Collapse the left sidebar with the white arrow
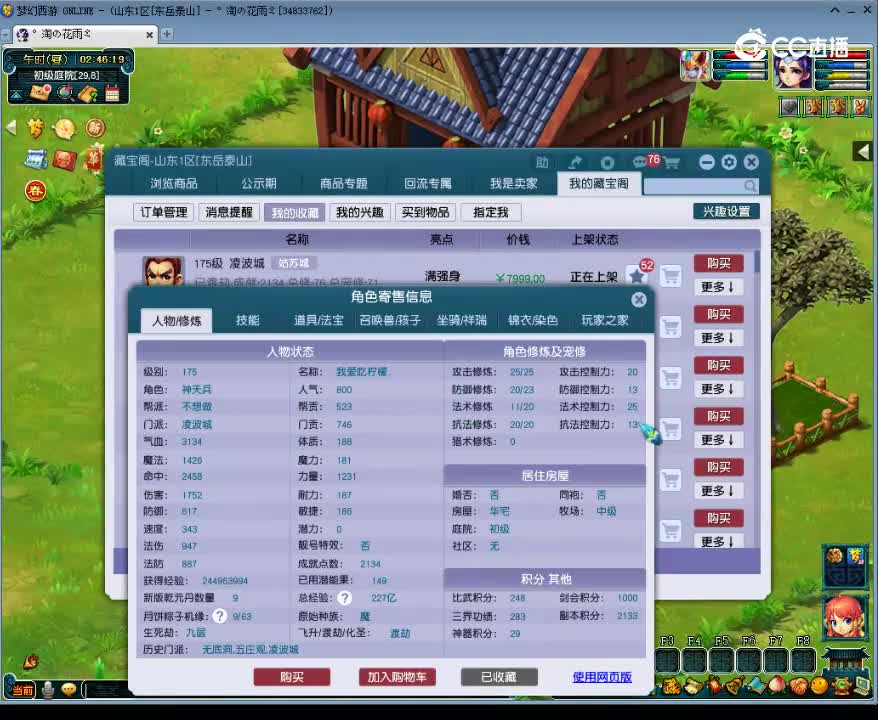 (9, 128)
